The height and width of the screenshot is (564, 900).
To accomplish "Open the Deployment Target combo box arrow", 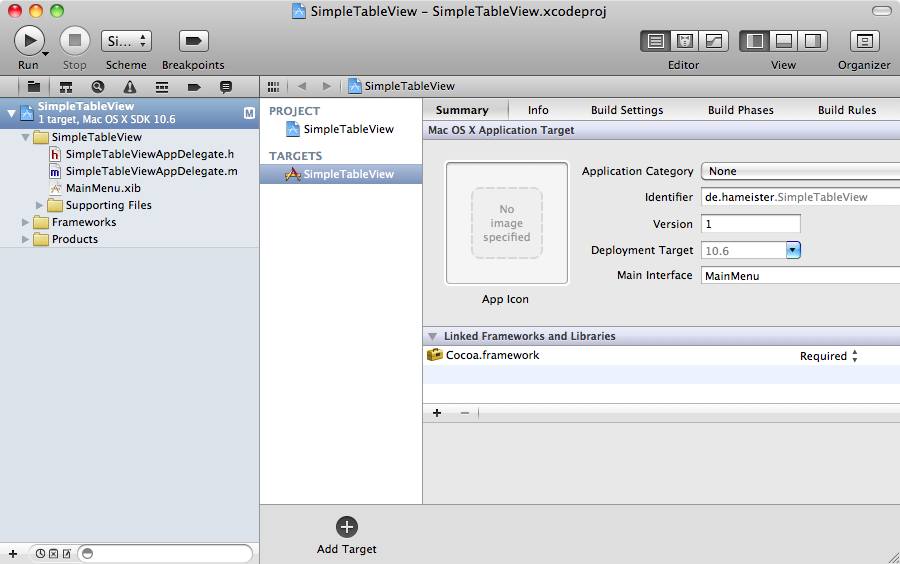I will (793, 250).
